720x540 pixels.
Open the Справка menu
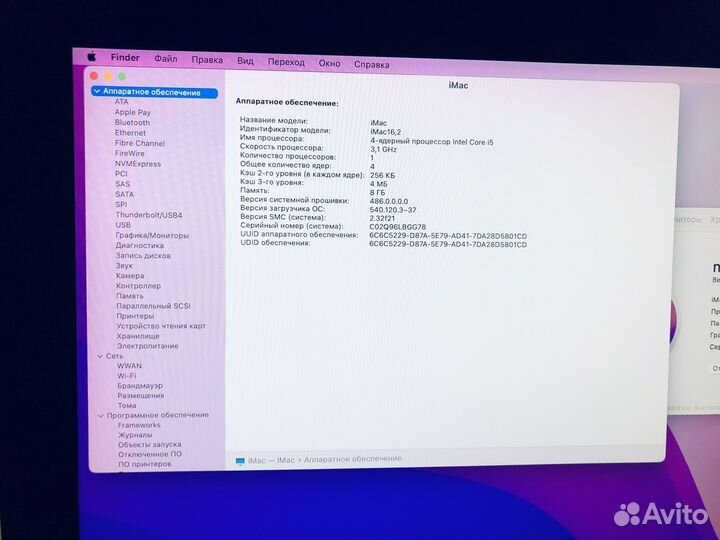click(x=371, y=65)
